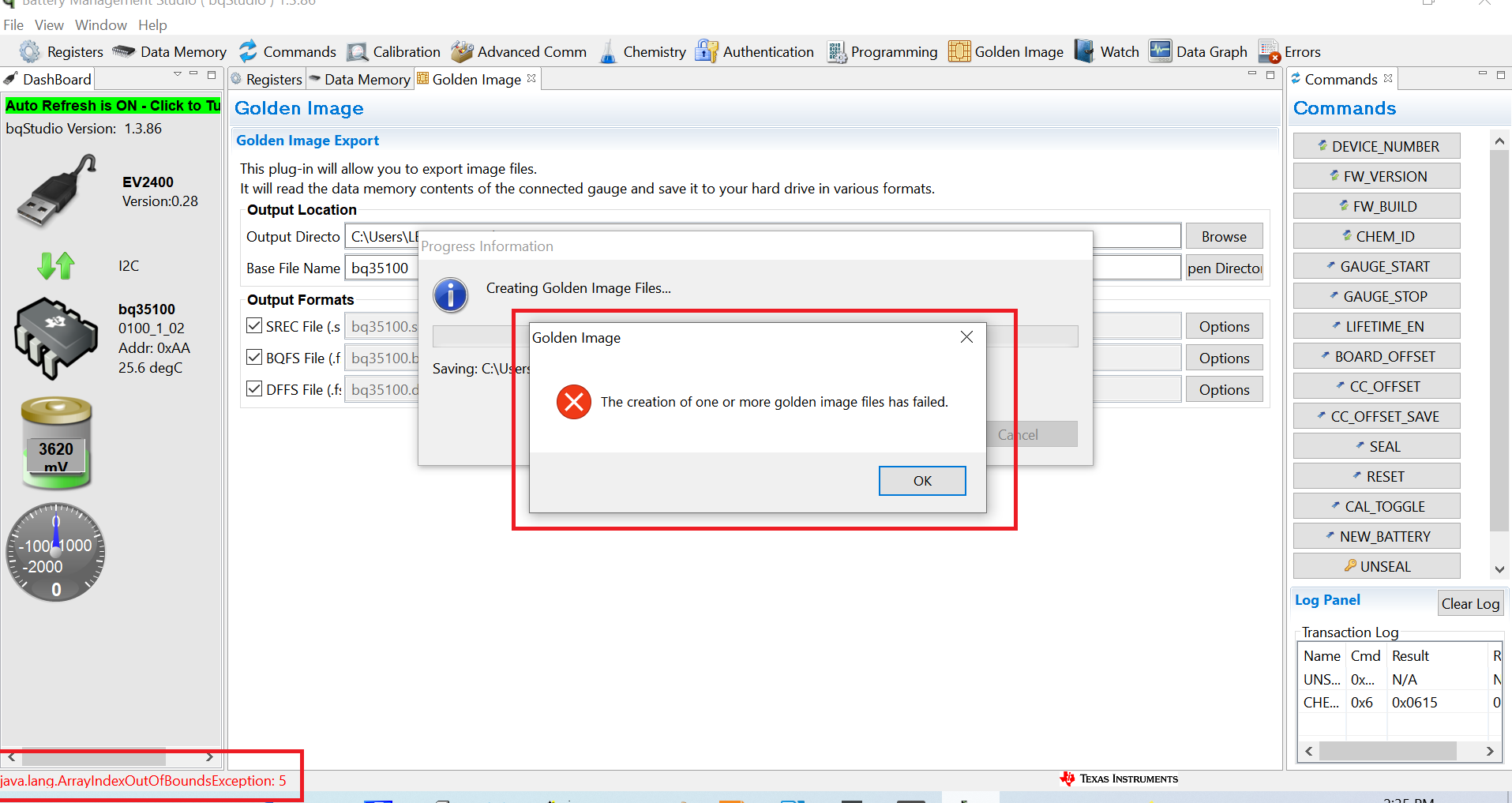Maximize the DashBoard panel
This screenshot has height=803, width=1512.
coord(212,75)
